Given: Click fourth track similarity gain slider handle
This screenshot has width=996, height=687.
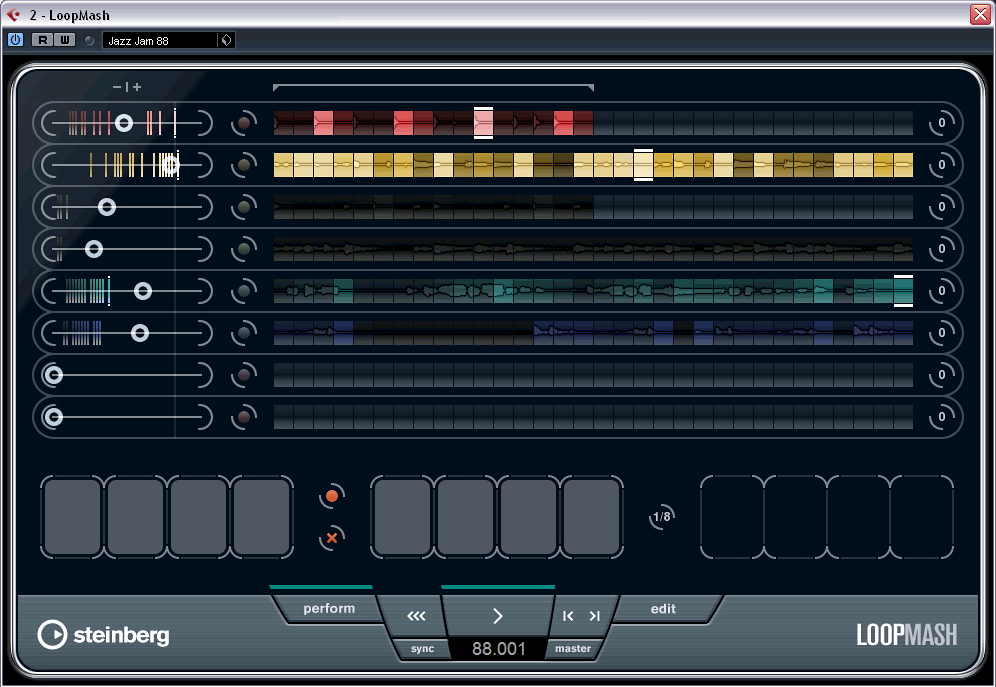Looking at the screenshot, I should (x=94, y=249).
